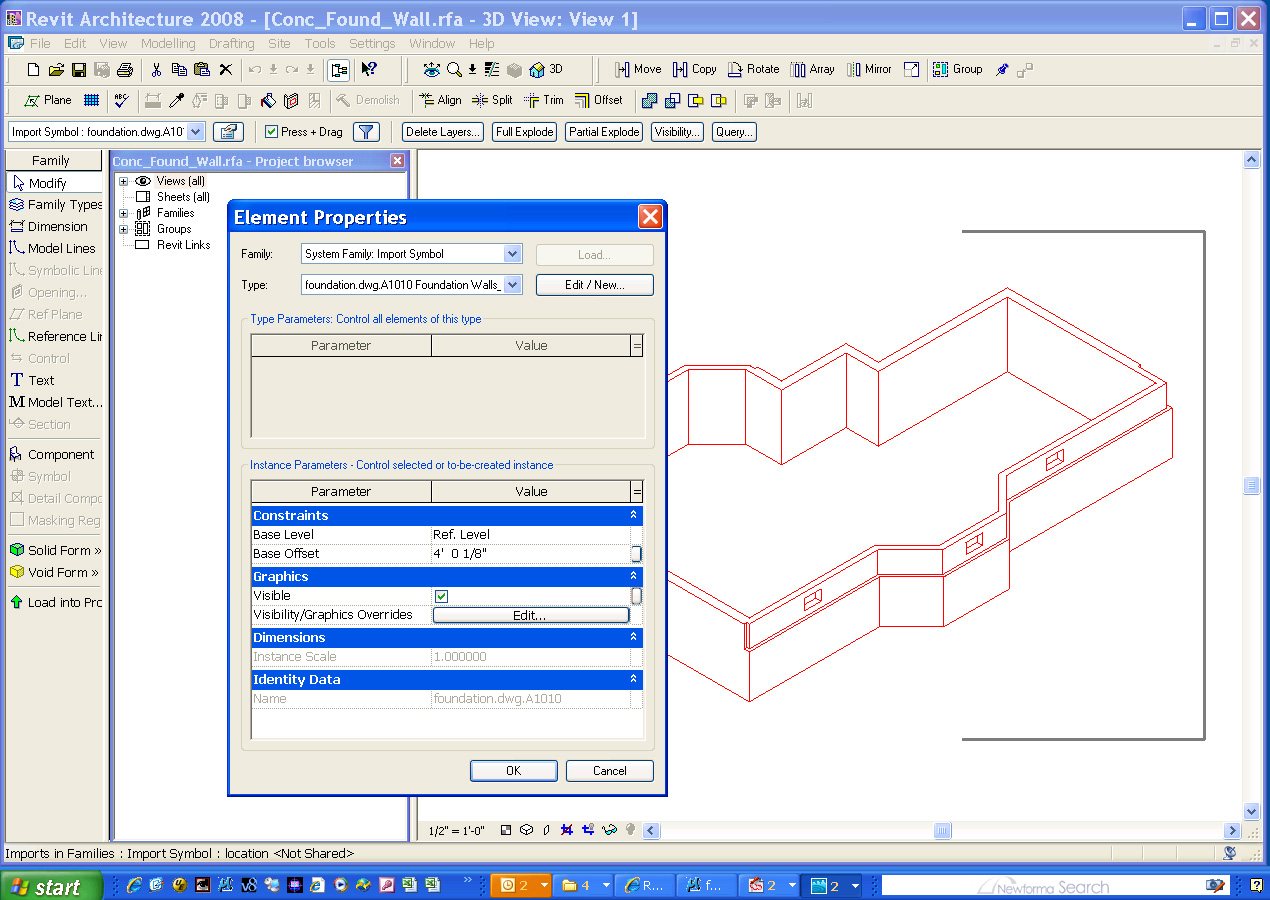The height and width of the screenshot is (900, 1270).
Task: Click the Pin position pushpin icon
Action: [x=1002, y=69]
